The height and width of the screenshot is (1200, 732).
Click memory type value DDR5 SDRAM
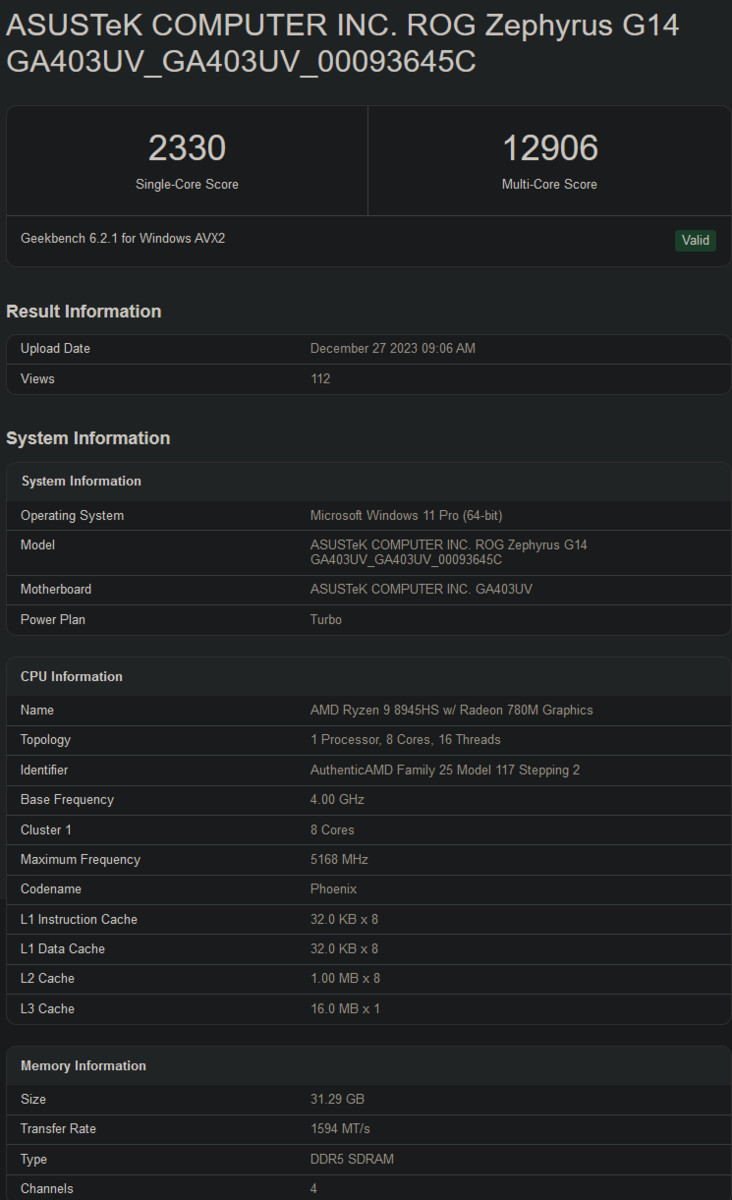[352, 1159]
